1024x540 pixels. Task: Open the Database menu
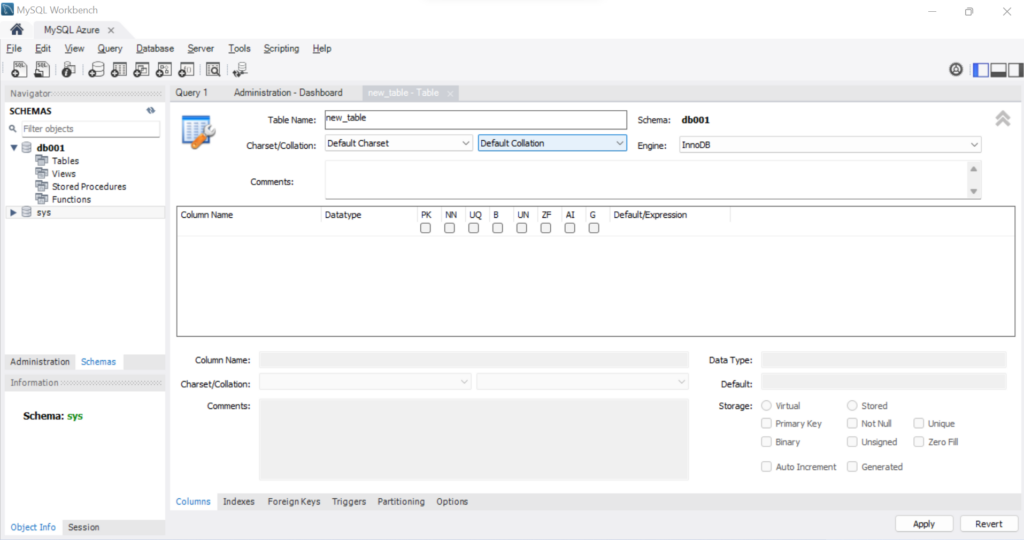click(155, 48)
